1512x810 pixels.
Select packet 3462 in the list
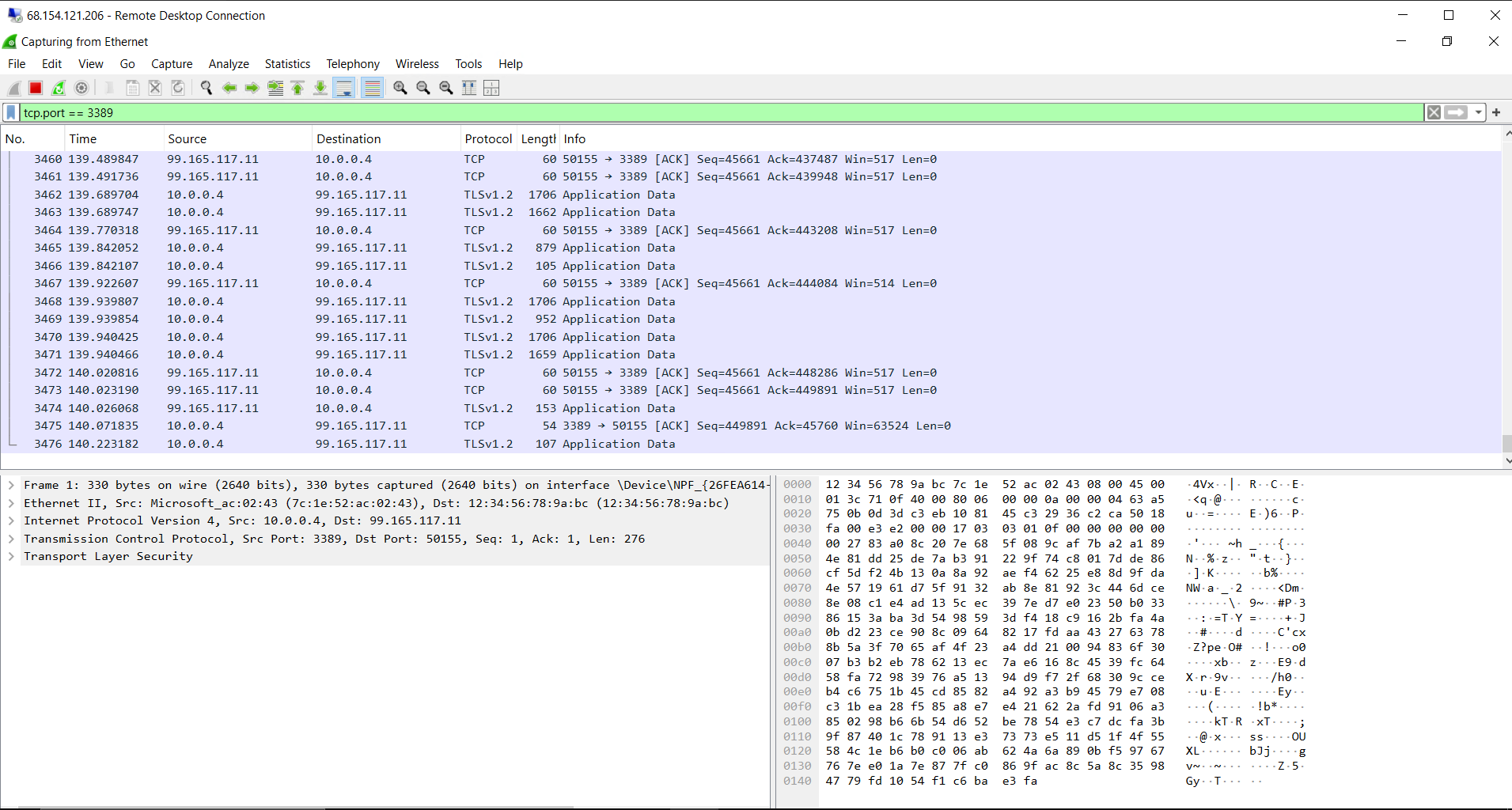coord(751,195)
